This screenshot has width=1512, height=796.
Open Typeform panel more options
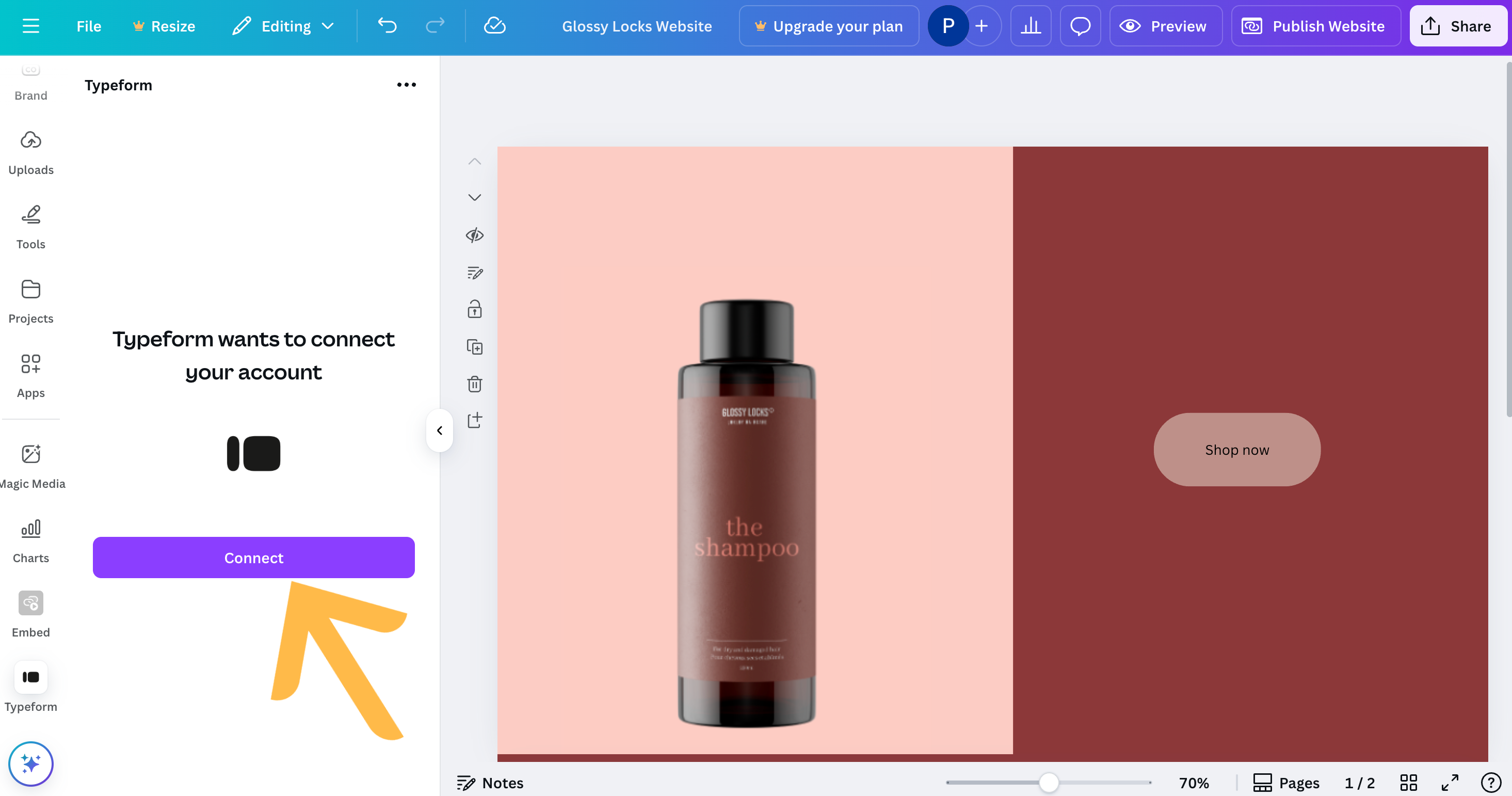406,85
